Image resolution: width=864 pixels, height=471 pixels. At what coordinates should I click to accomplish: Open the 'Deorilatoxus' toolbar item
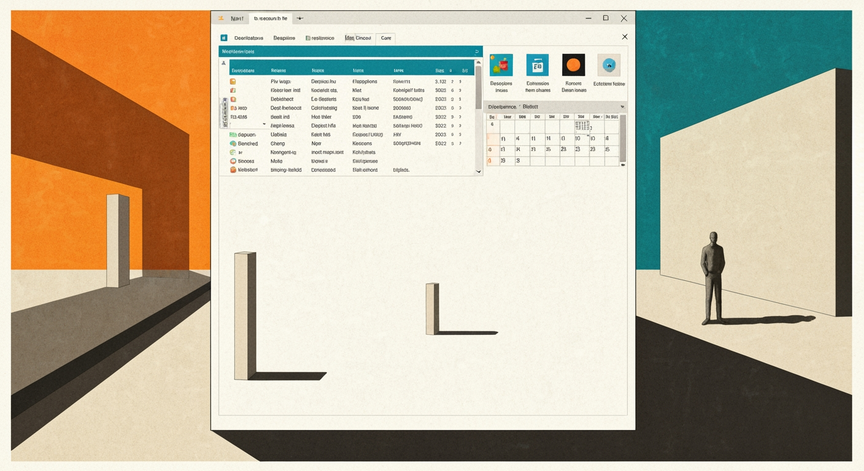click(249, 38)
